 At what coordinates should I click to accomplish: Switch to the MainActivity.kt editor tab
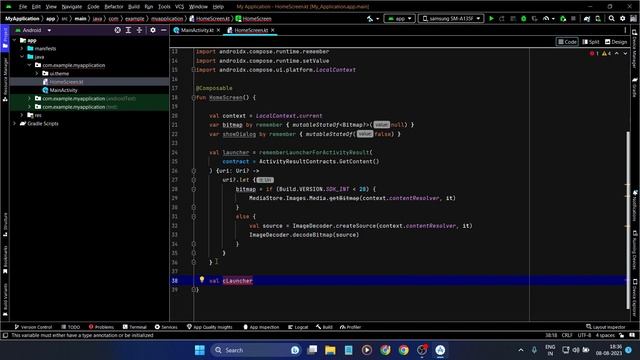(197, 30)
